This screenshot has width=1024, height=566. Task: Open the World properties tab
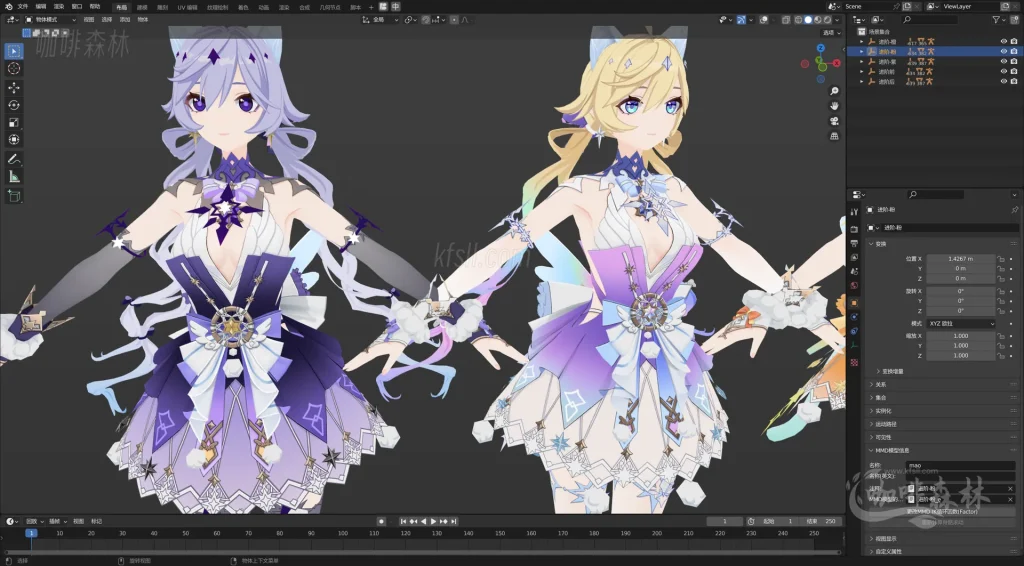(x=854, y=285)
